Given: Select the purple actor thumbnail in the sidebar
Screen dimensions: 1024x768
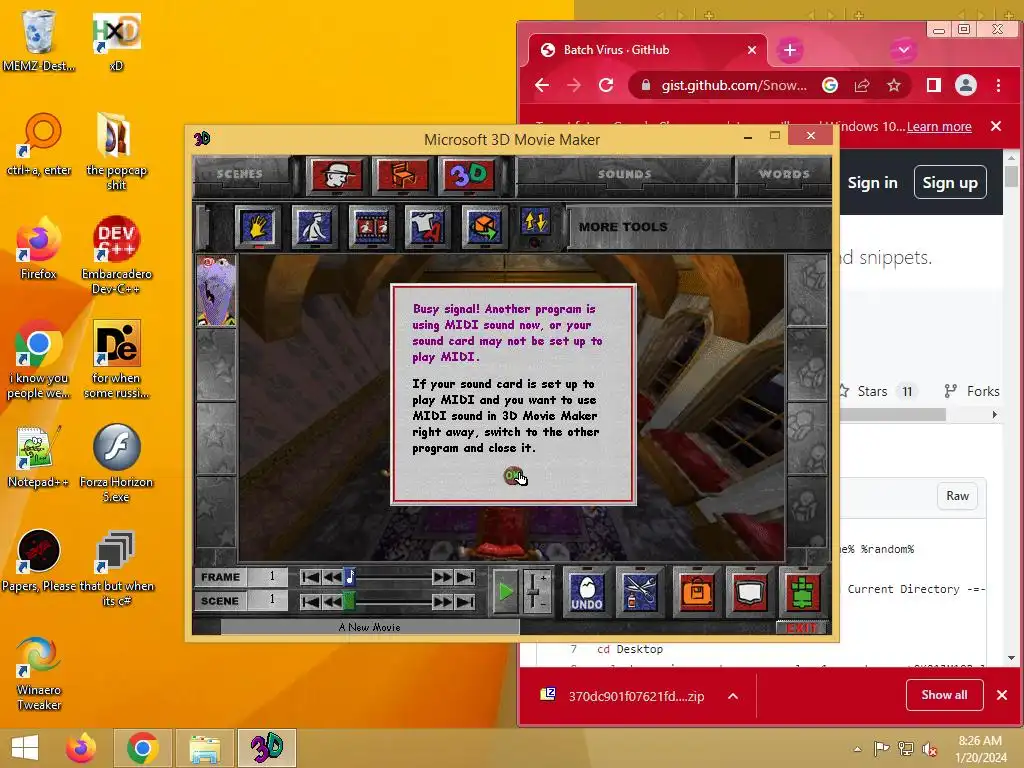Looking at the screenshot, I should [x=216, y=291].
